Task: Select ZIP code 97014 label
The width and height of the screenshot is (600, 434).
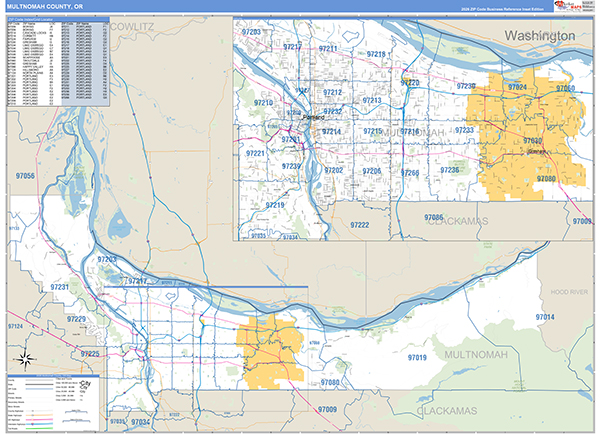Action: click(x=545, y=317)
